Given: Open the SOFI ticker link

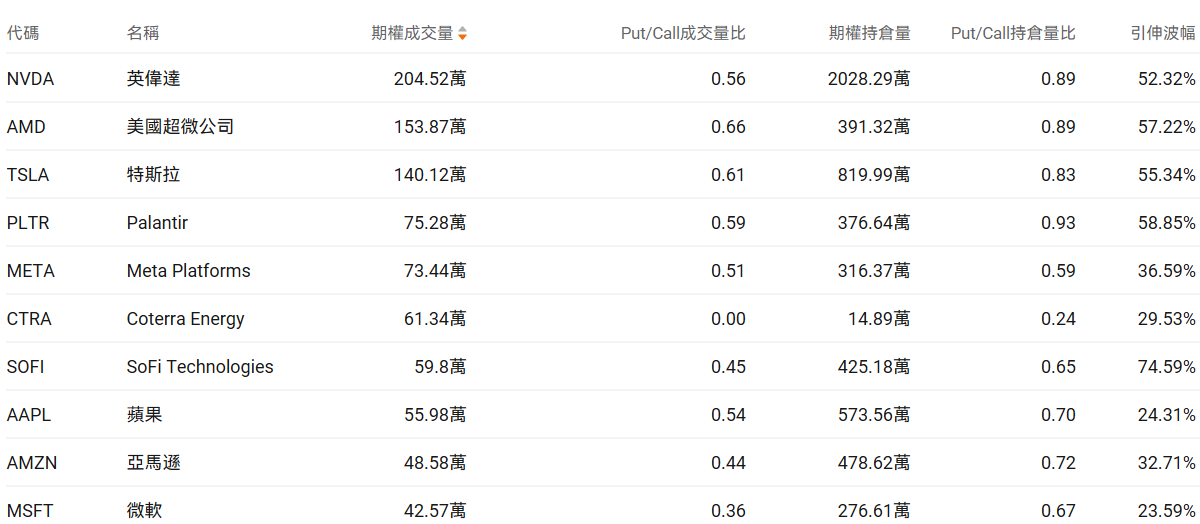Looking at the screenshot, I should pyautogui.click(x=26, y=367).
